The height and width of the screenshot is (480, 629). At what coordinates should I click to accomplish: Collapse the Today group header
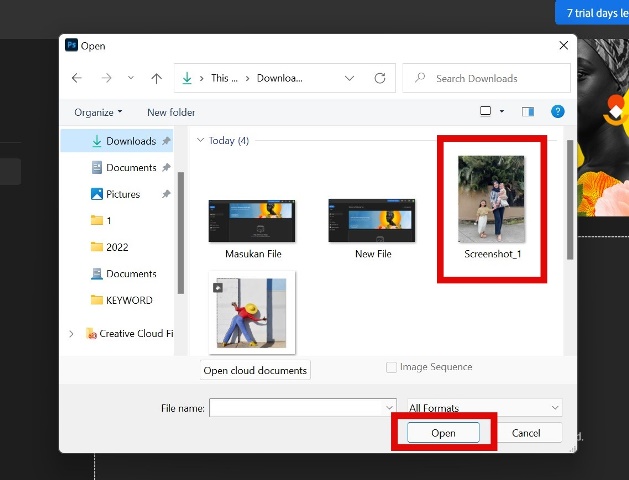(x=201, y=141)
